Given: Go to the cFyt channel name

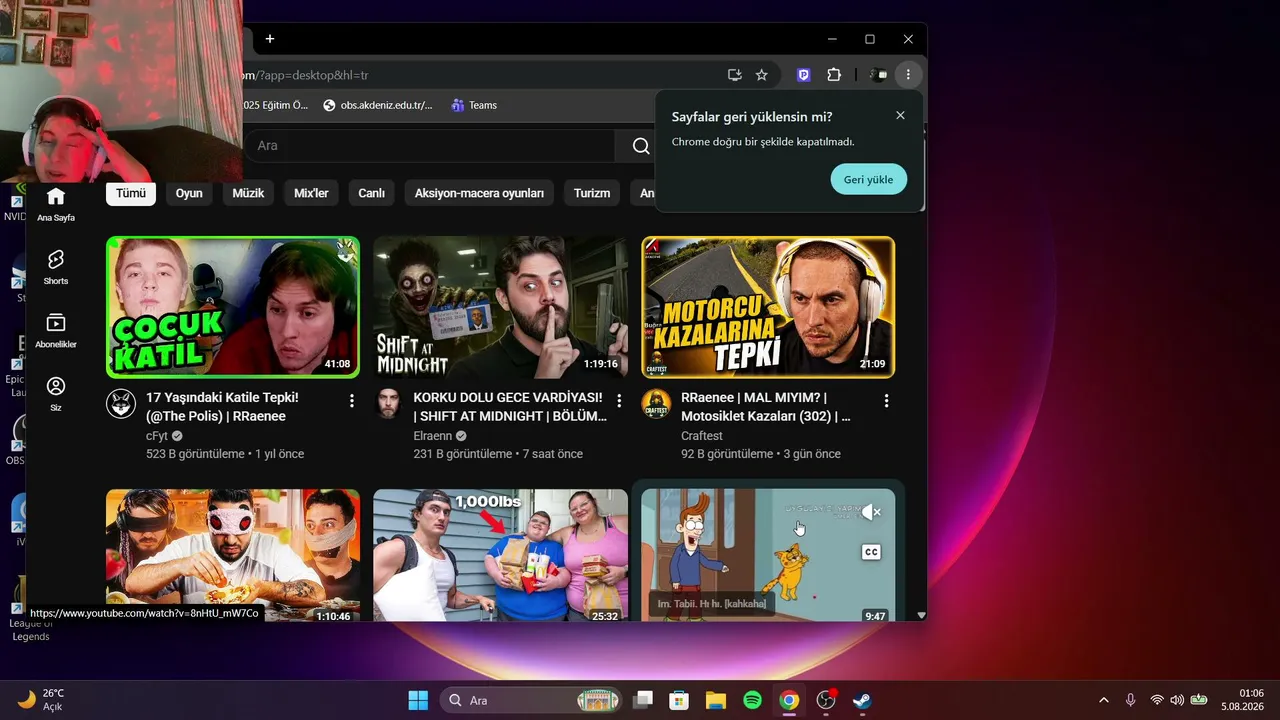Looking at the screenshot, I should point(157,436).
